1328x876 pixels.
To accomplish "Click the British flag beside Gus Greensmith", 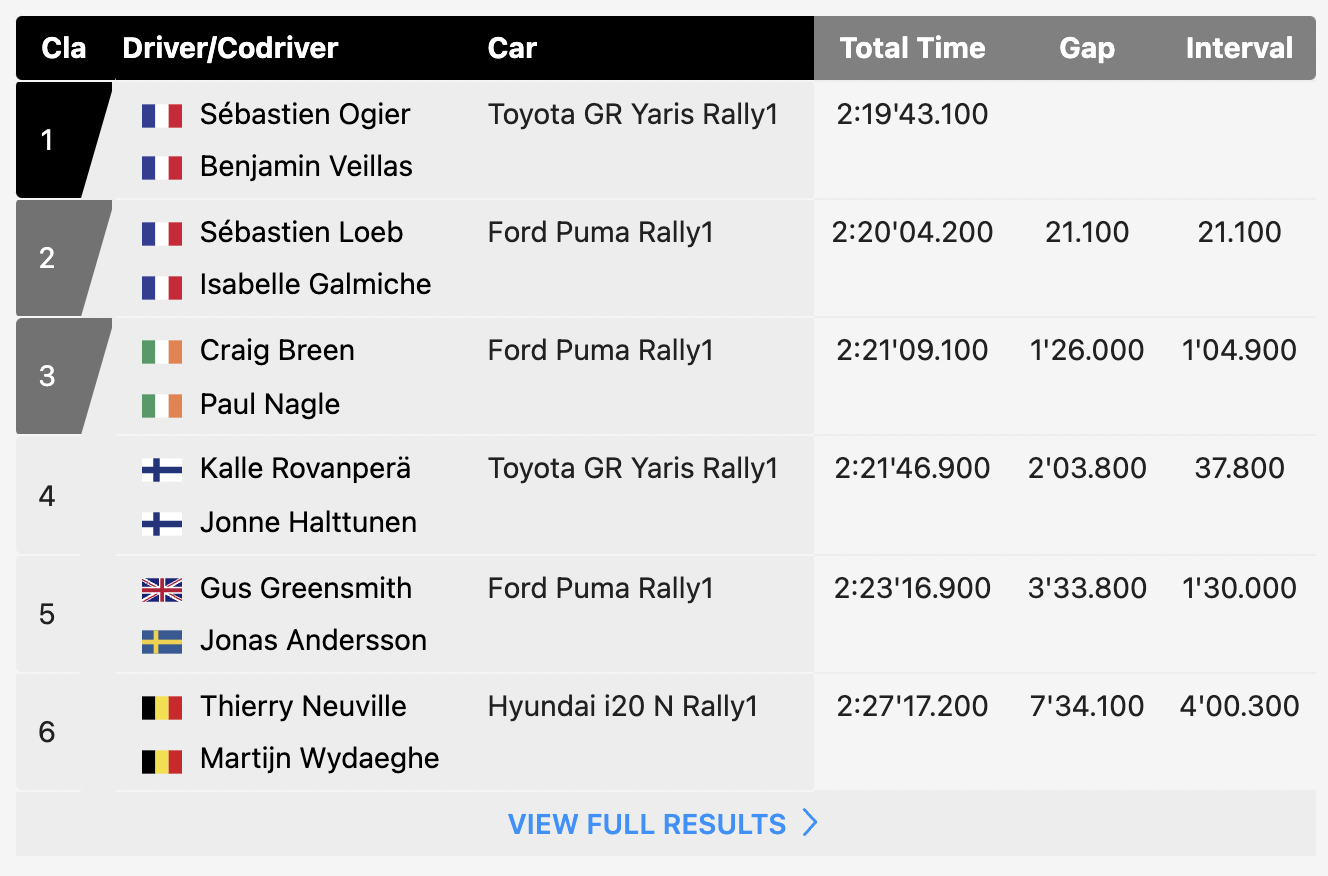I will pos(162,590).
